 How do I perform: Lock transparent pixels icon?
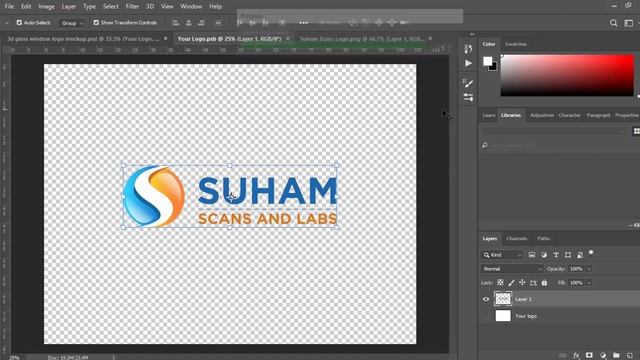500,282
